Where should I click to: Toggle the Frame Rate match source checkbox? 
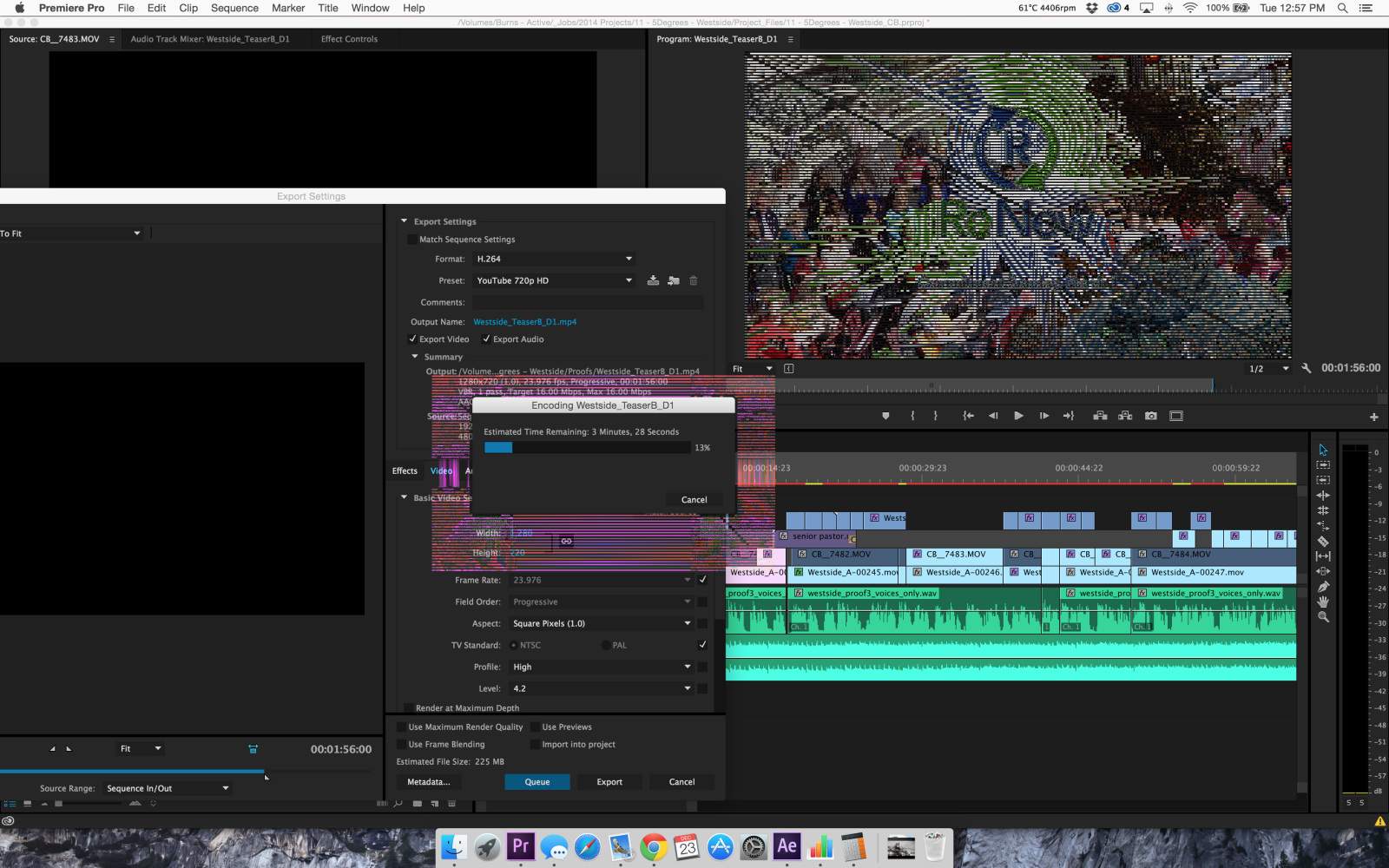point(702,580)
